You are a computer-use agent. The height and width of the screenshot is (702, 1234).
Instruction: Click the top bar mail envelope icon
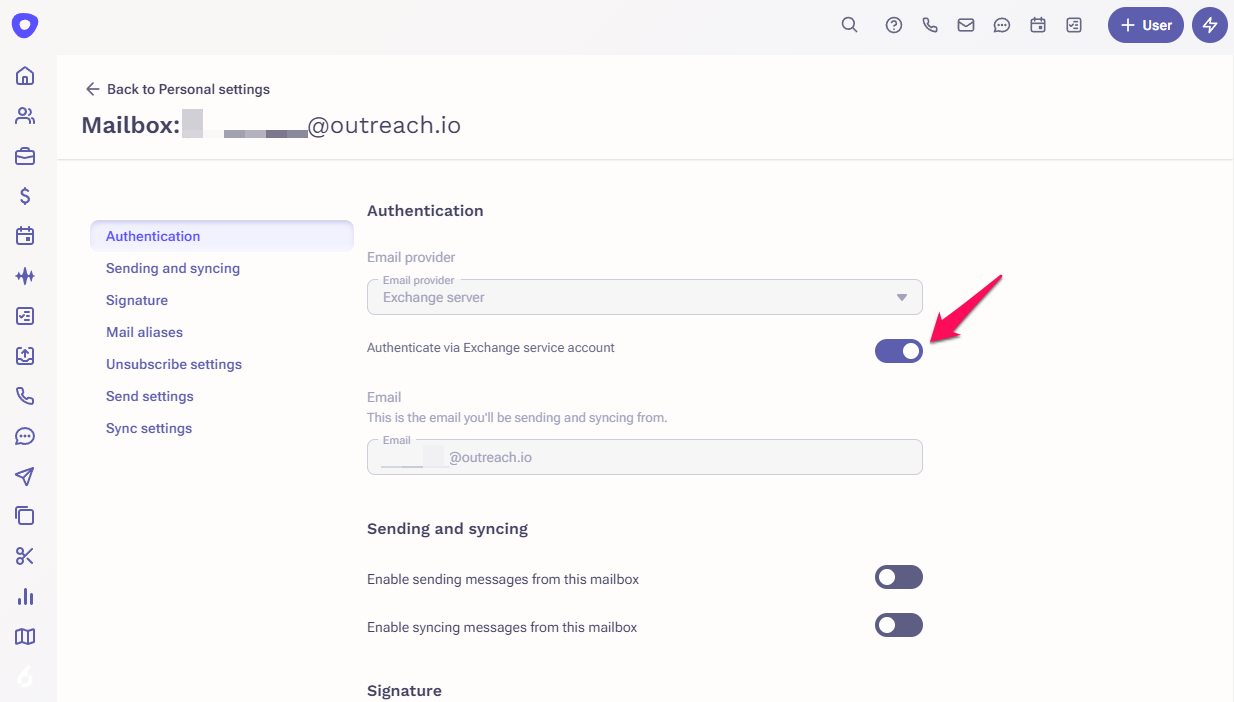tap(966, 25)
